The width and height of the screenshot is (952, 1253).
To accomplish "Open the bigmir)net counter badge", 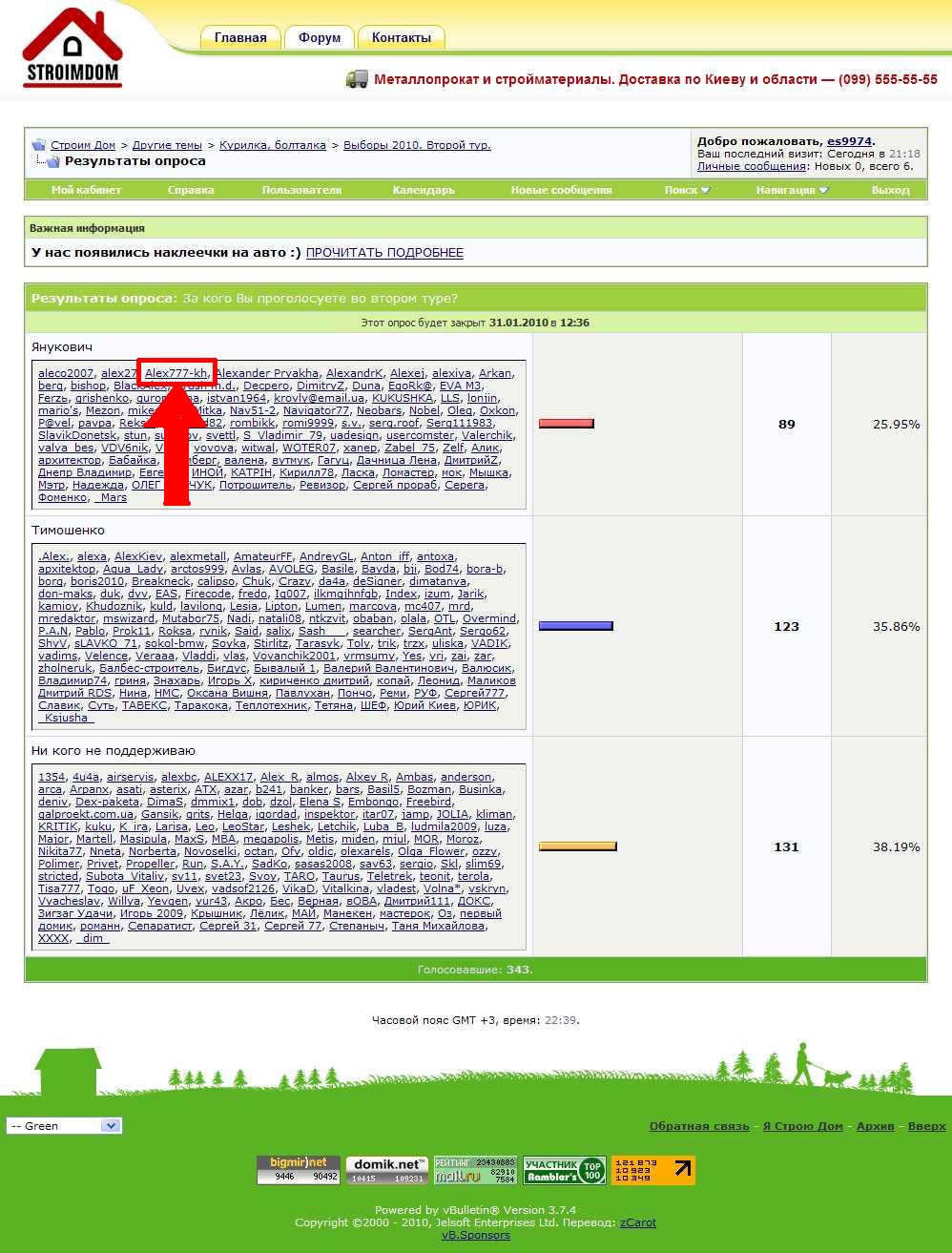I will [298, 1170].
